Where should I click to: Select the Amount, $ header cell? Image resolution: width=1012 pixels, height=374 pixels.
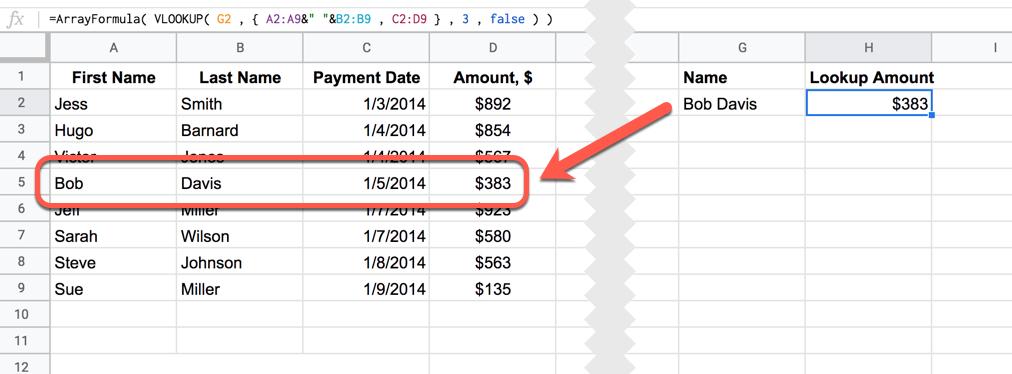click(492, 77)
